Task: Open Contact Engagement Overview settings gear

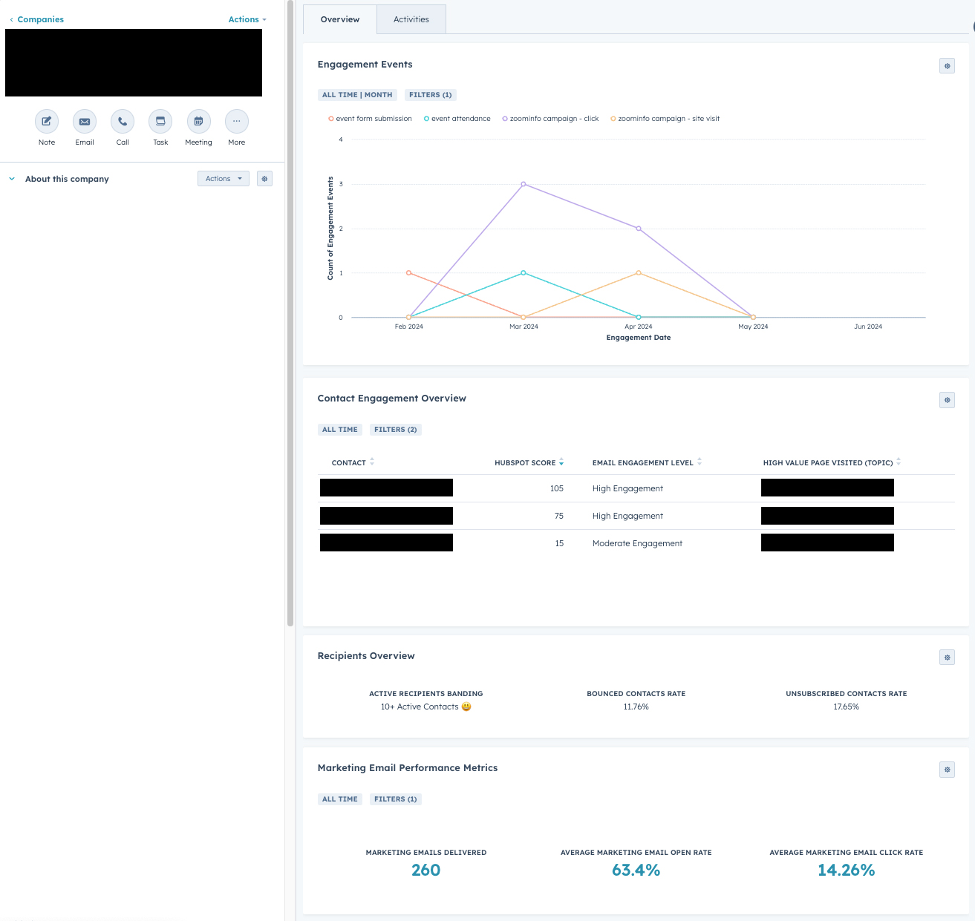Action: tap(947, 400)
